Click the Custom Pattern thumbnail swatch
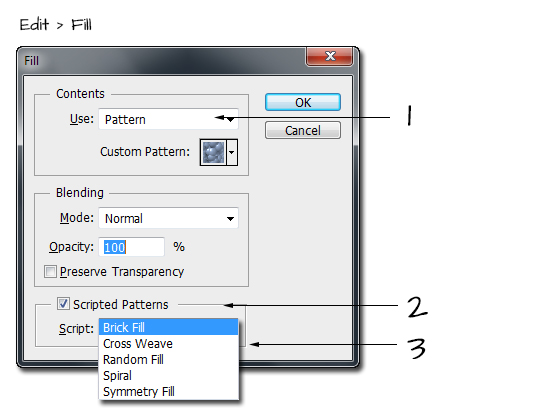The height and width of the screenshot is (414, 534). point(214,152)
